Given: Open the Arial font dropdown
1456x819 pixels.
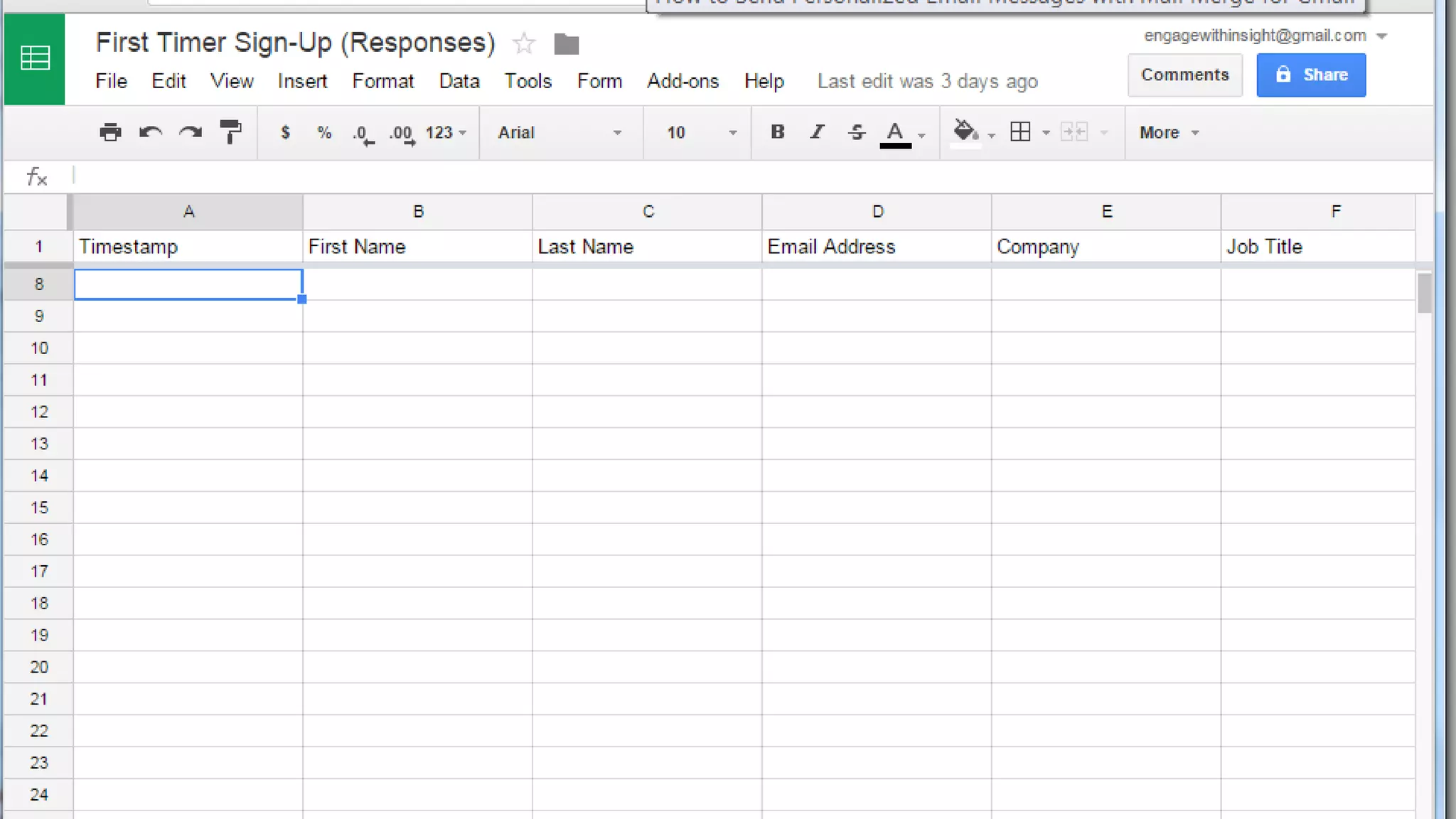Looking at the screenshot, I should [x=560, y=133].
